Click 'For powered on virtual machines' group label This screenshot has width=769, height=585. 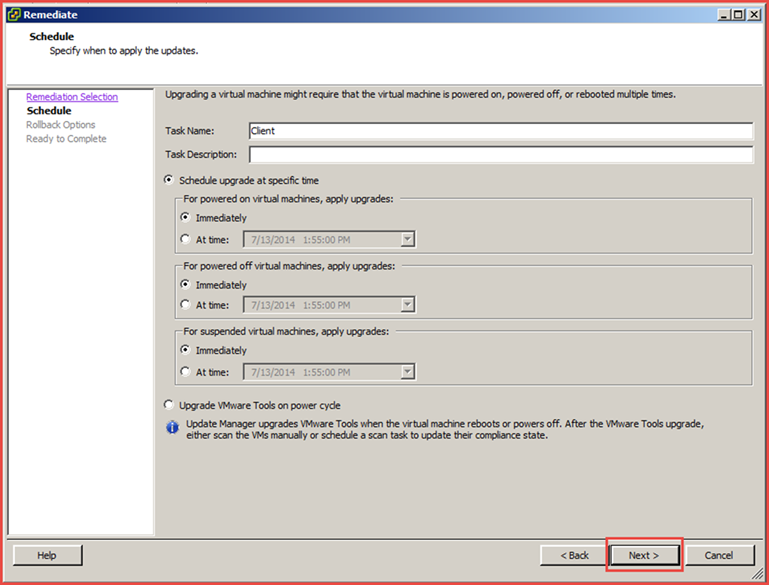(288, 199)
